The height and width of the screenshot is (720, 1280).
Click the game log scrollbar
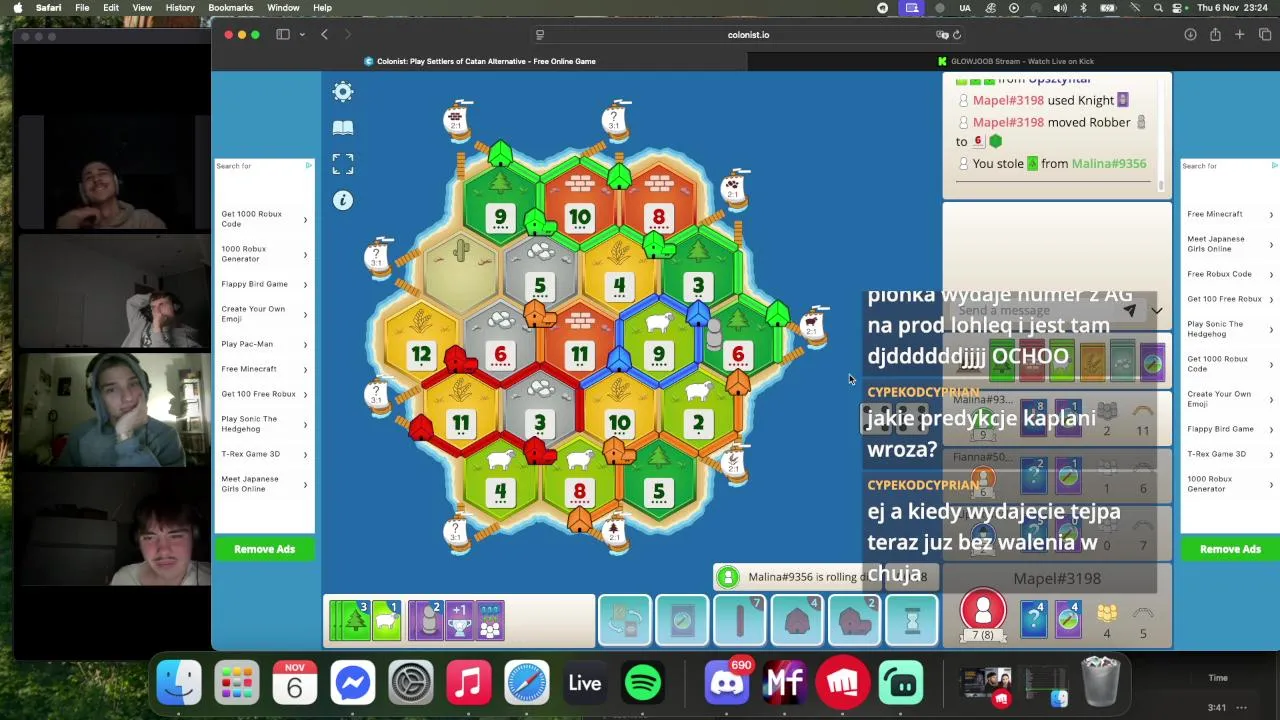click(1161, 184)
